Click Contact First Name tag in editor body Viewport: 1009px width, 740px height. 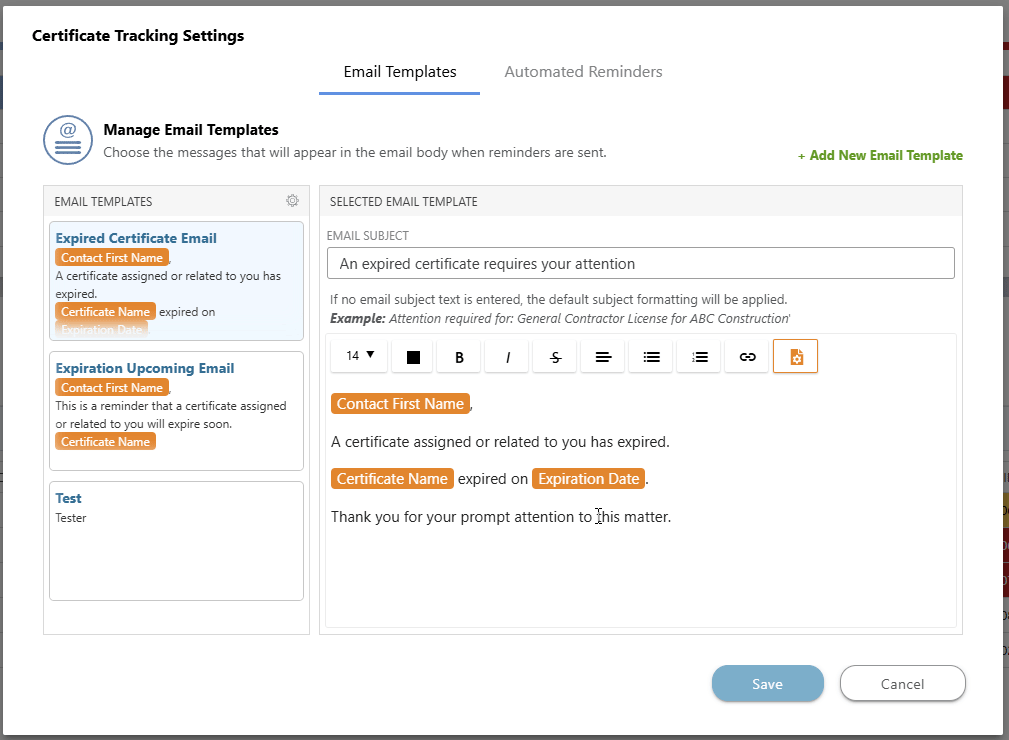coord(400,403)
